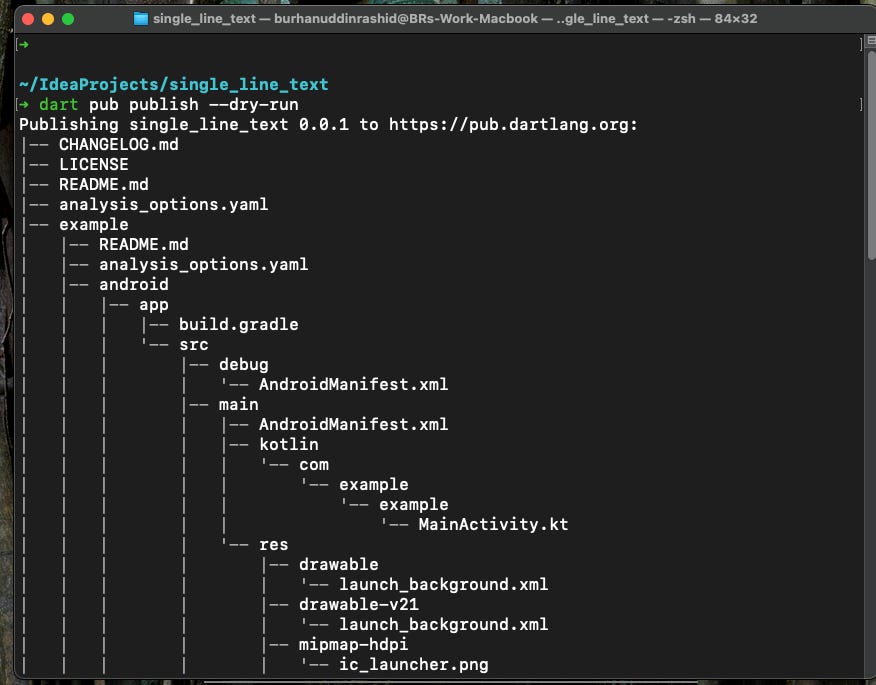
Task: Click the top-level 'example' folder entry
Action: pos(94,225)
